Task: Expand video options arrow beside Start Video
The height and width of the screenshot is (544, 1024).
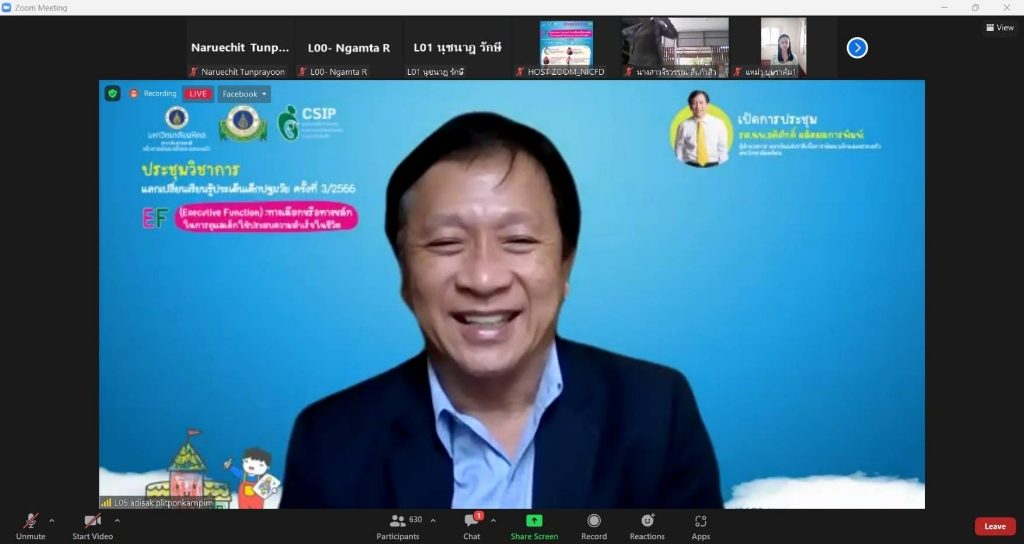Action: click(117, 520)
